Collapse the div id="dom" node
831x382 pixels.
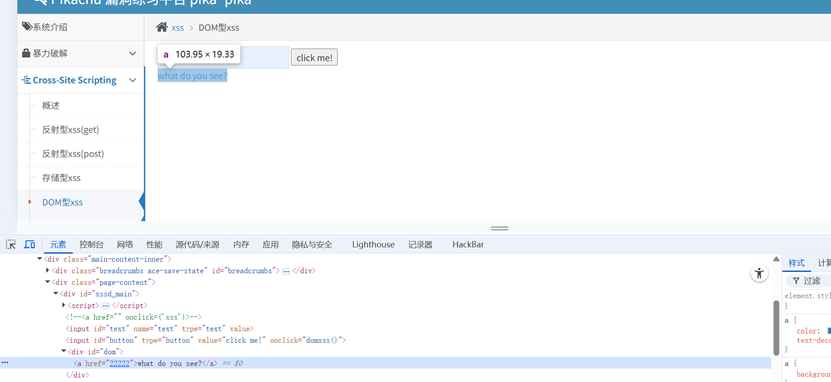(x=64, y=351)
